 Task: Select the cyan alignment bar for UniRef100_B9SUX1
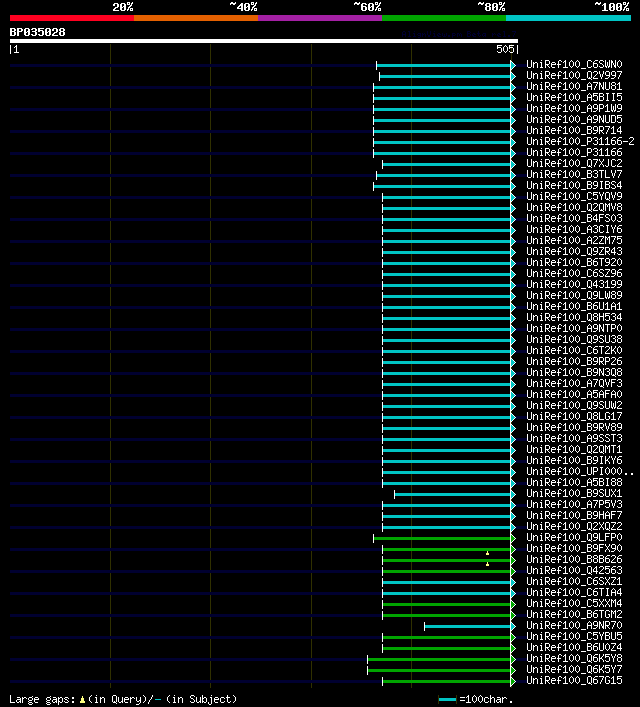[x=452, y=495]
